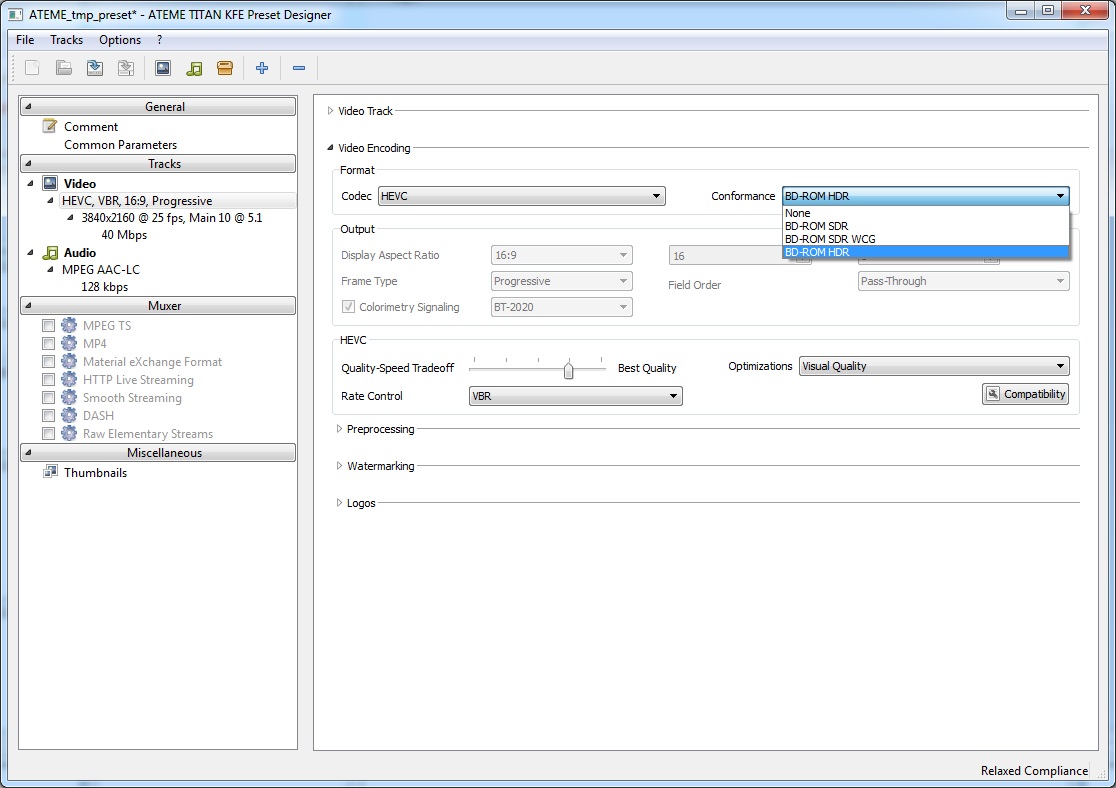The width and height of the screenshot is (1116, 788).
Task: Enable the MPEG TS muxer checkbox
Action: click(48, 325)
